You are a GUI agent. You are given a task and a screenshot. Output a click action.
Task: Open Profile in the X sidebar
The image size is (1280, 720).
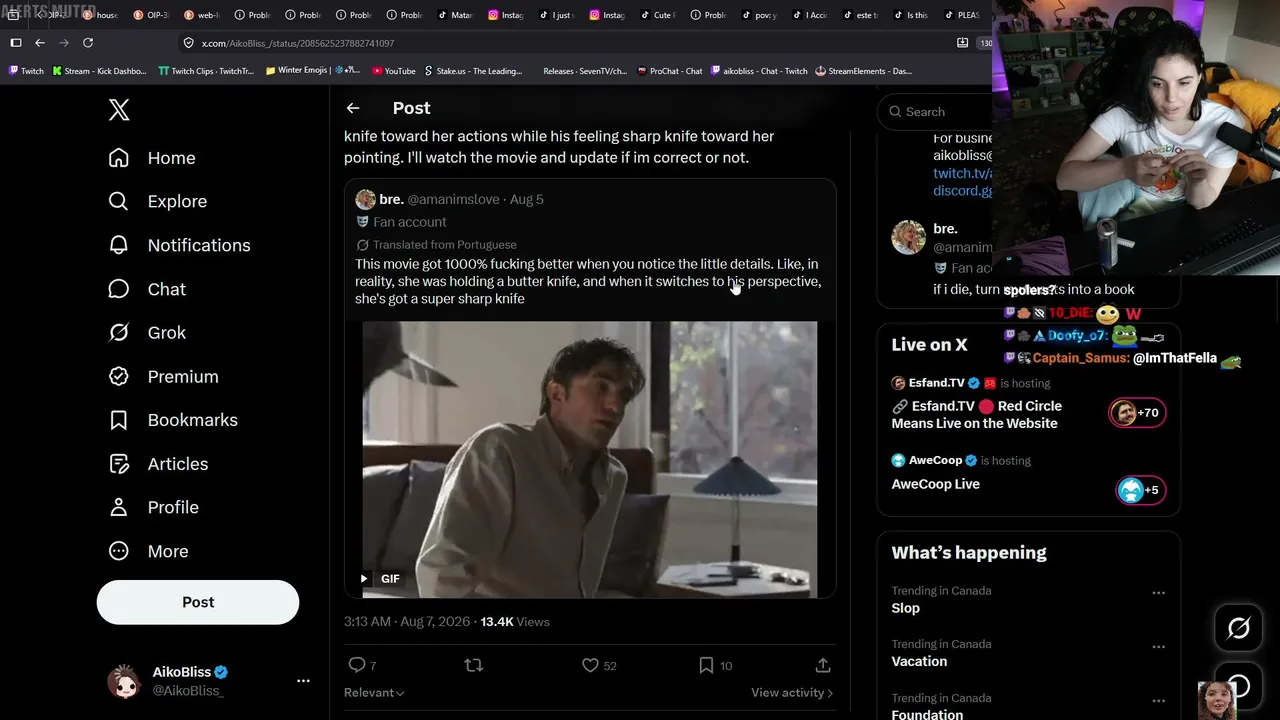[153, 507]
